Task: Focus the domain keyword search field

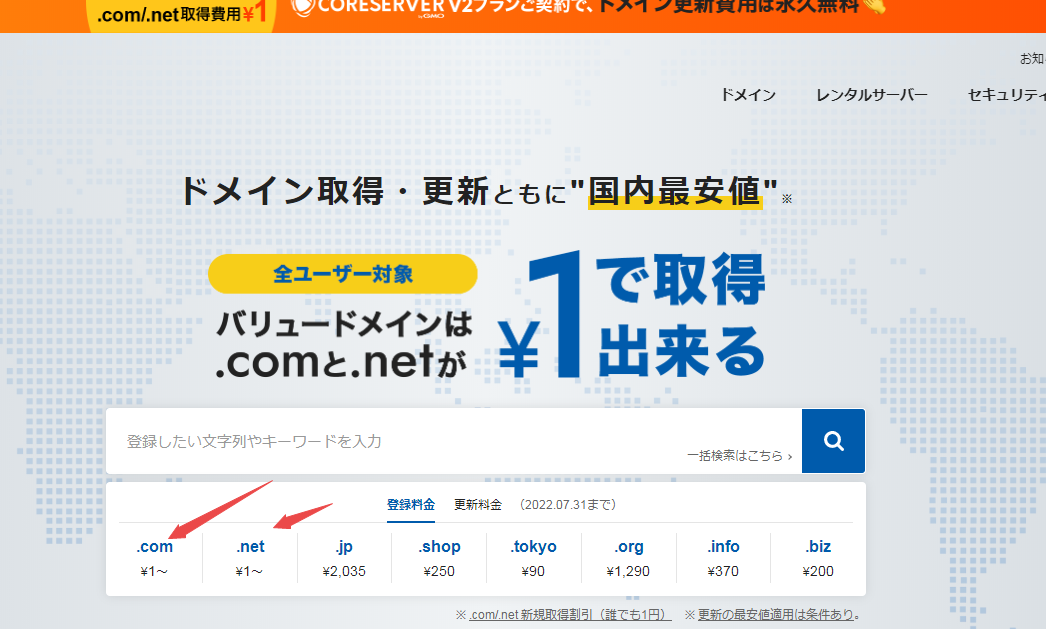Action: coord(400,441)
